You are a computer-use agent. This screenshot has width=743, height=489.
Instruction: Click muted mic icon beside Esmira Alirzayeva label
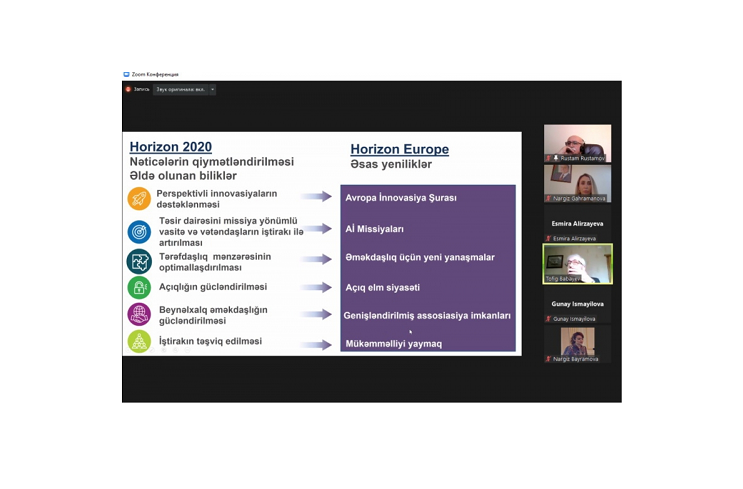tap(548, 238)
